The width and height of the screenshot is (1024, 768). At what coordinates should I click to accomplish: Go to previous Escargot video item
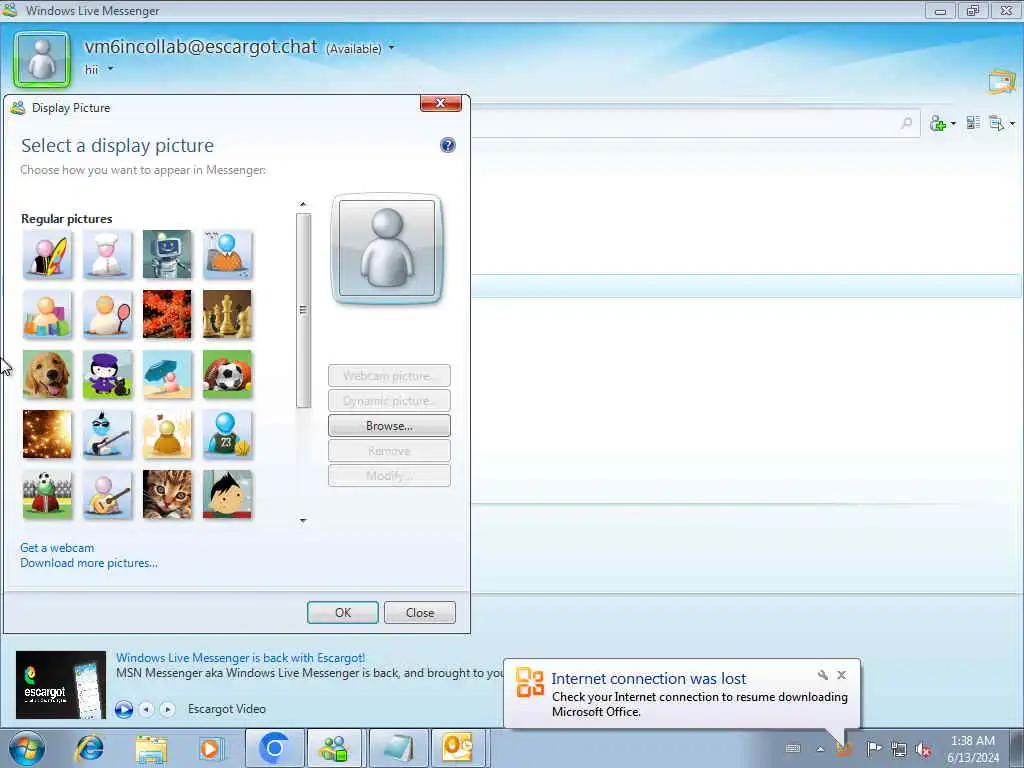[146, 709]
